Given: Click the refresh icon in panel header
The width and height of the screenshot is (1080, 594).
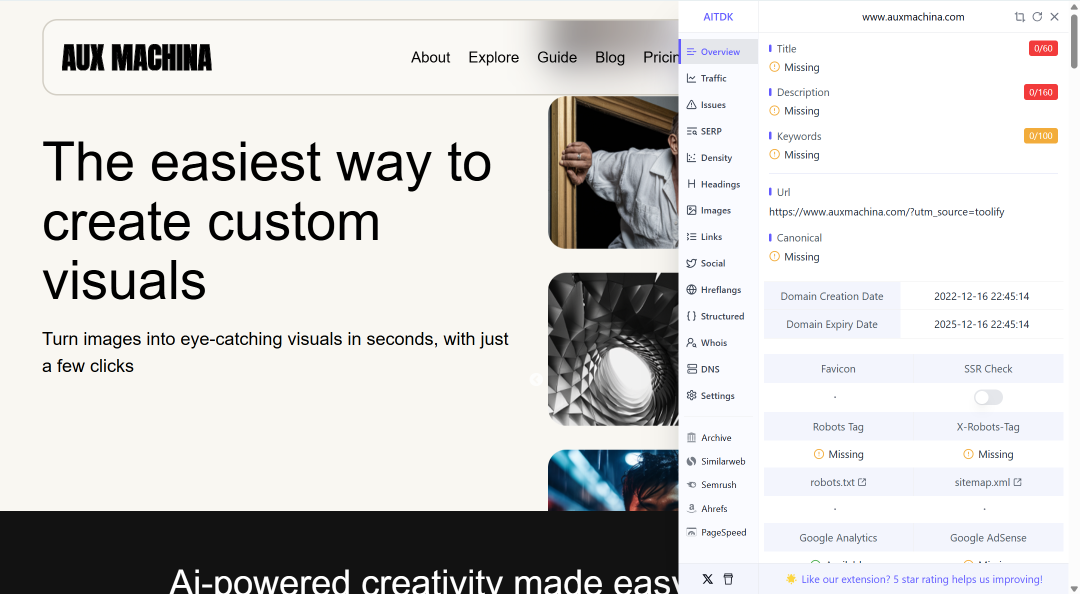Looking at the screenshot, I should point(1037,17).
